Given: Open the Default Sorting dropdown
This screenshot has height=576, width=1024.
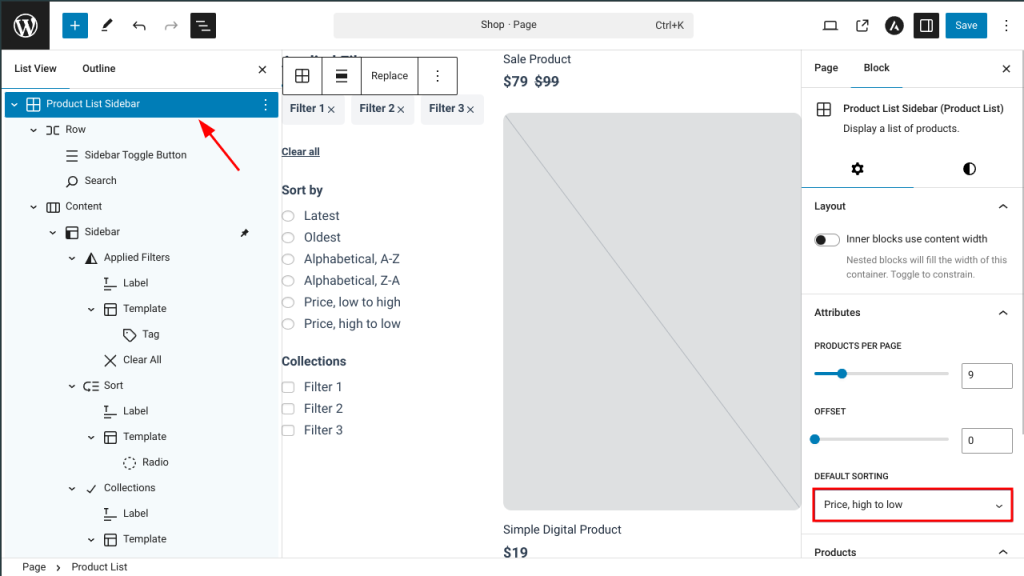Looking at the screenshot, I should (912, 505).
